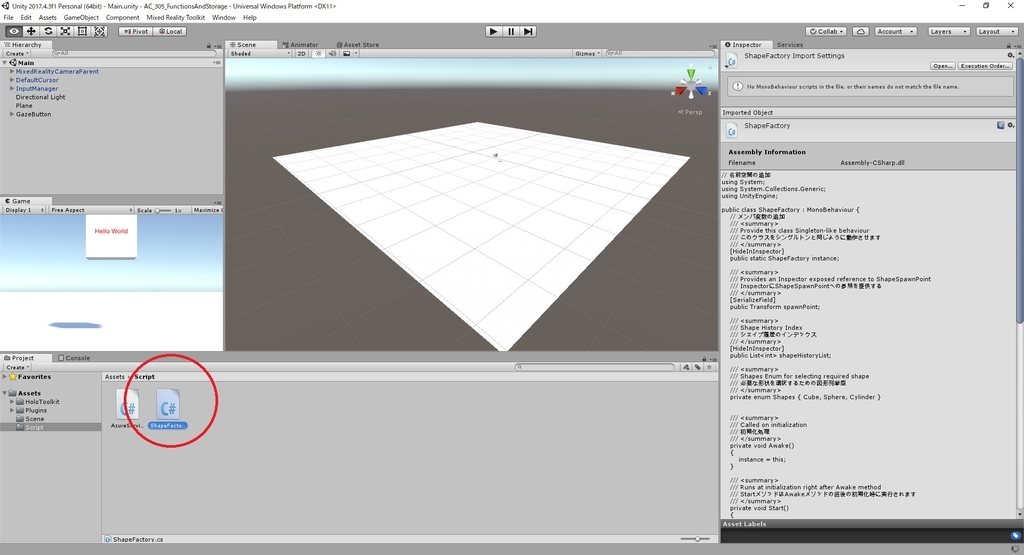The width and height of the screenshot is (1024, 555).
Task: Toggle Maximize on Play in Game view
Action: pyautogui.click(x=206, y=210)
